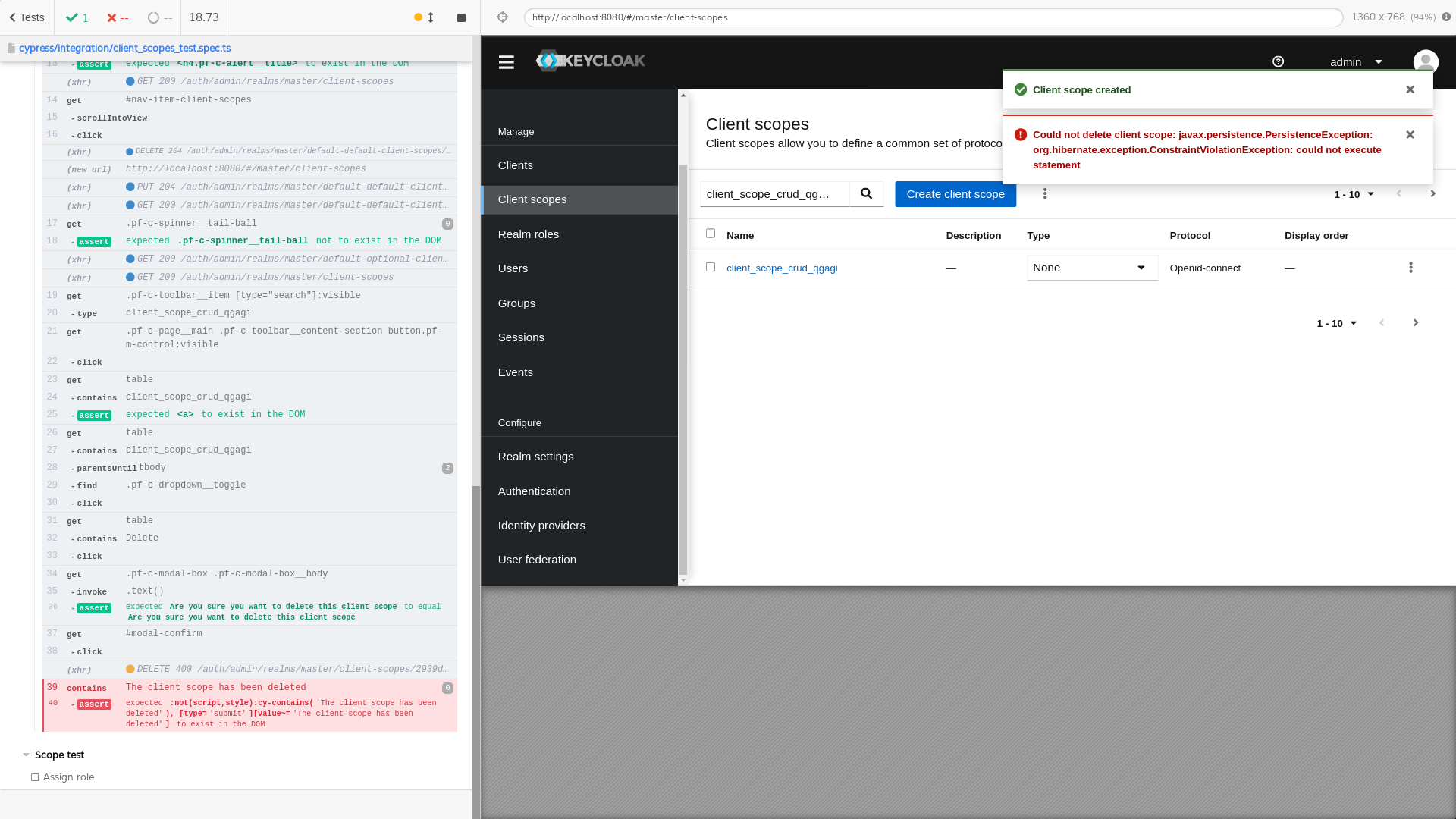This screenshot has width=1456, height=819.
Task: Click the help question mark icon
Action: point(1278,62)
